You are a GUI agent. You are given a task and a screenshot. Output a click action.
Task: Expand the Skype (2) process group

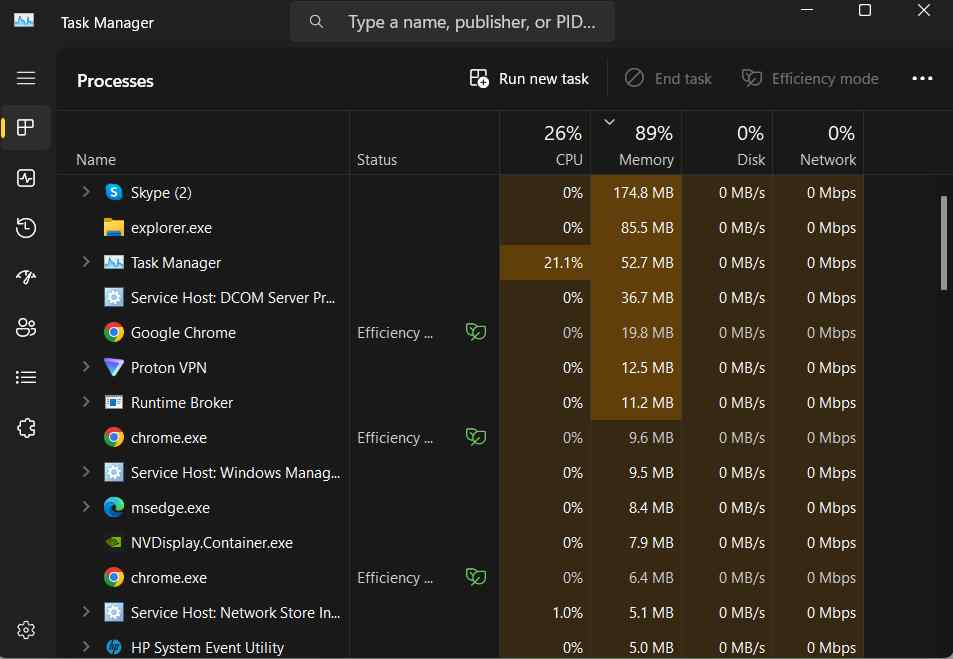click(x=86, y=192)
